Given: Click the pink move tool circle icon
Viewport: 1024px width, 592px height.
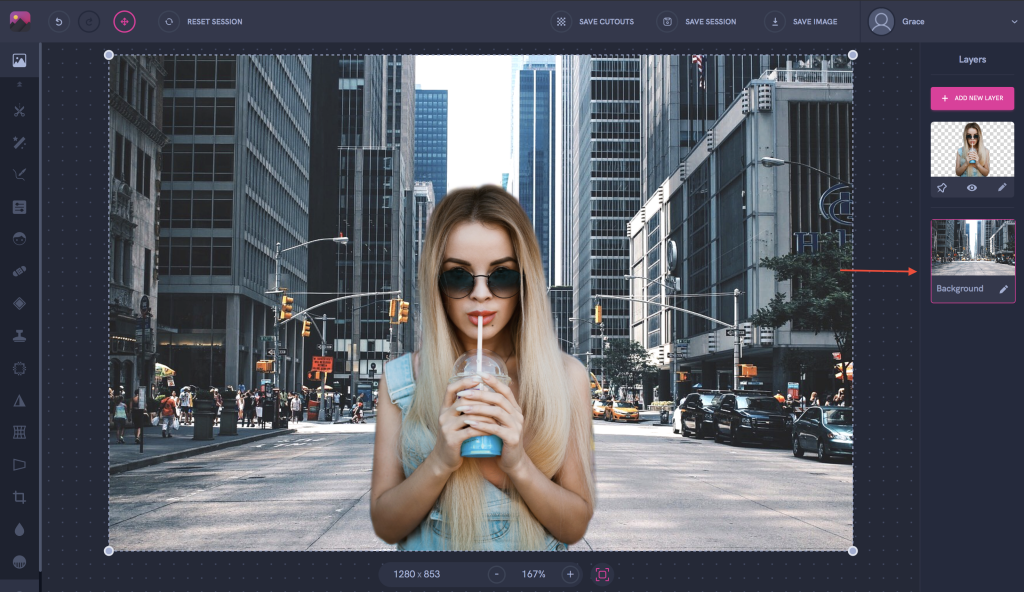Looking at the screenshot, I should click(x=124, y=21).
